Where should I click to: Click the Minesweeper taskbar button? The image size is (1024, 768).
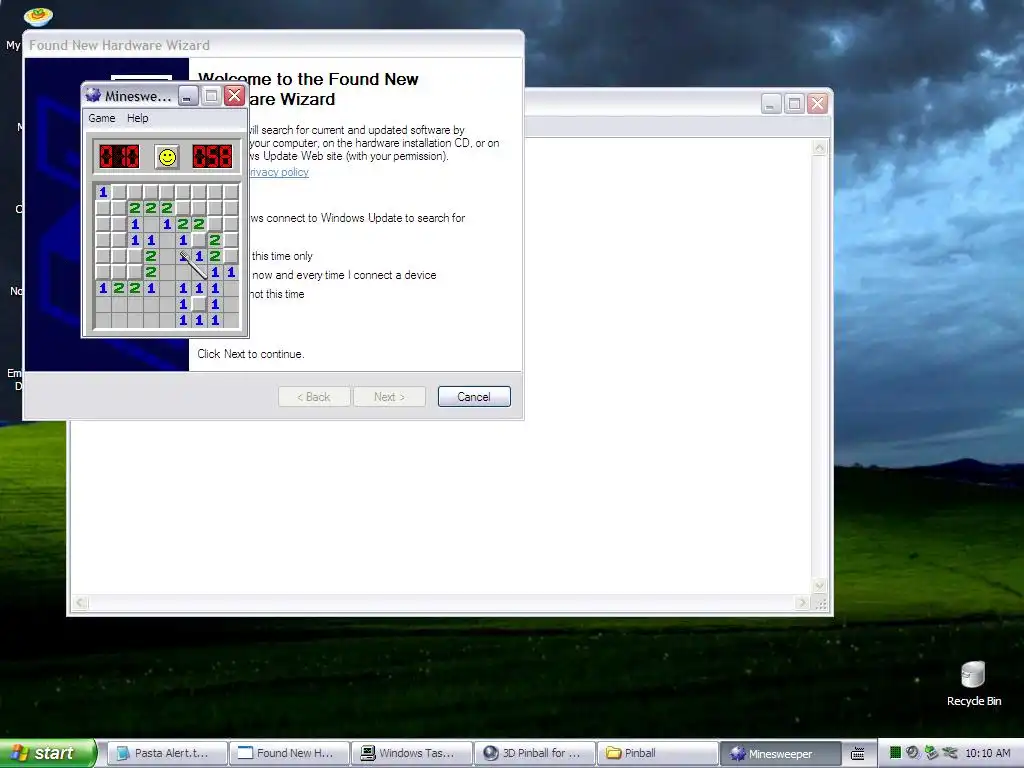tap(779, 754)
